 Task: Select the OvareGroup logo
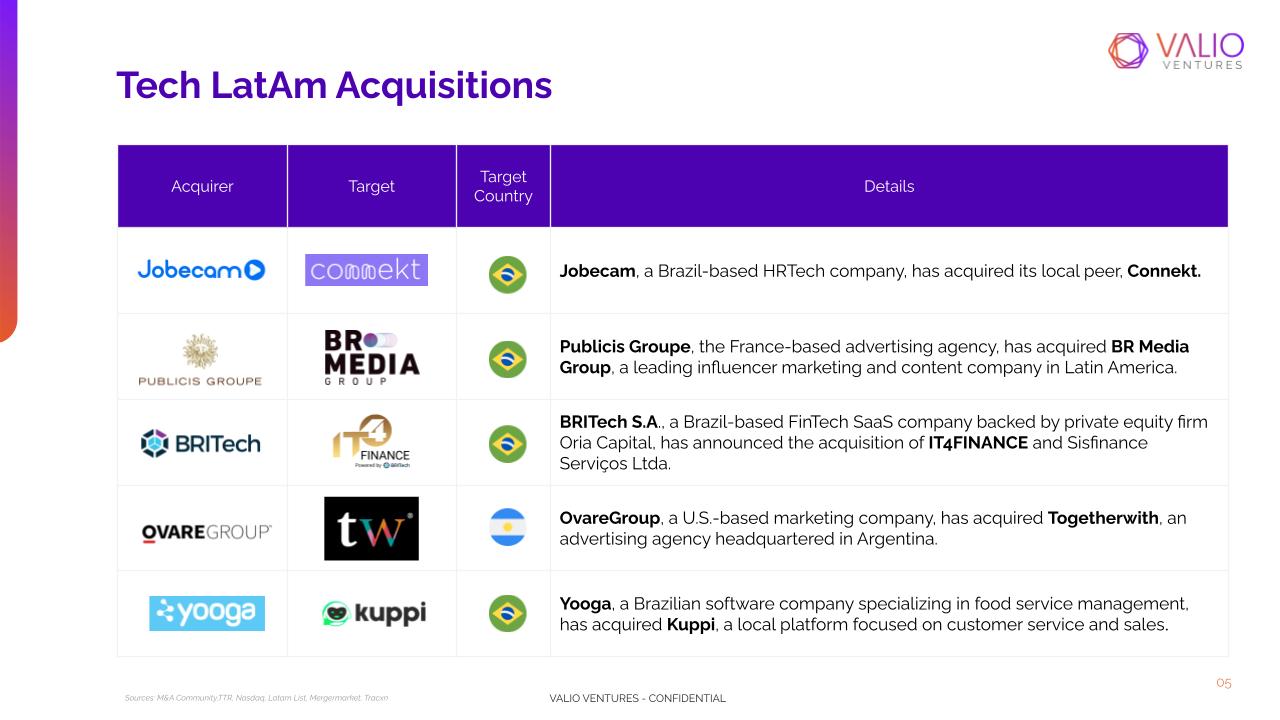(206, 532)
